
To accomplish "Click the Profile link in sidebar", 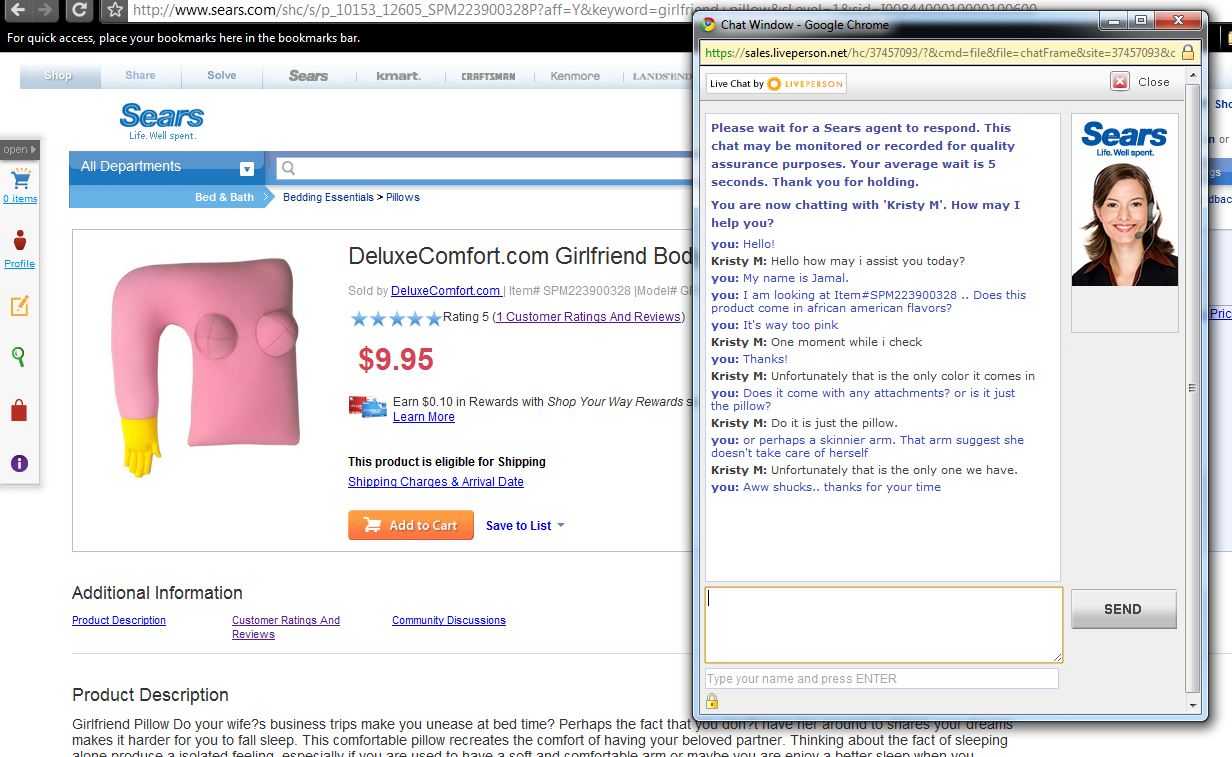I will (x=20, y=264).
